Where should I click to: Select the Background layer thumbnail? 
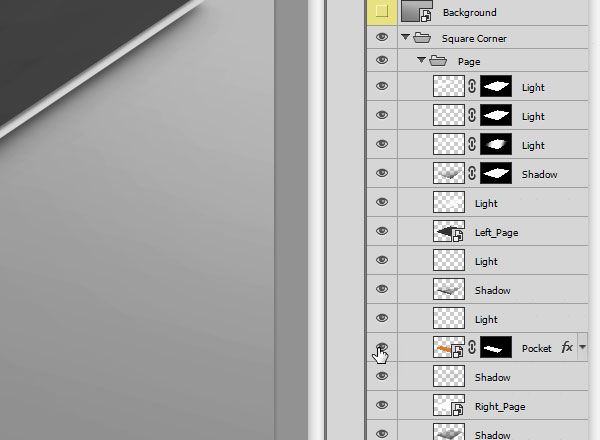pyautogui.click(x=417, y=11)
